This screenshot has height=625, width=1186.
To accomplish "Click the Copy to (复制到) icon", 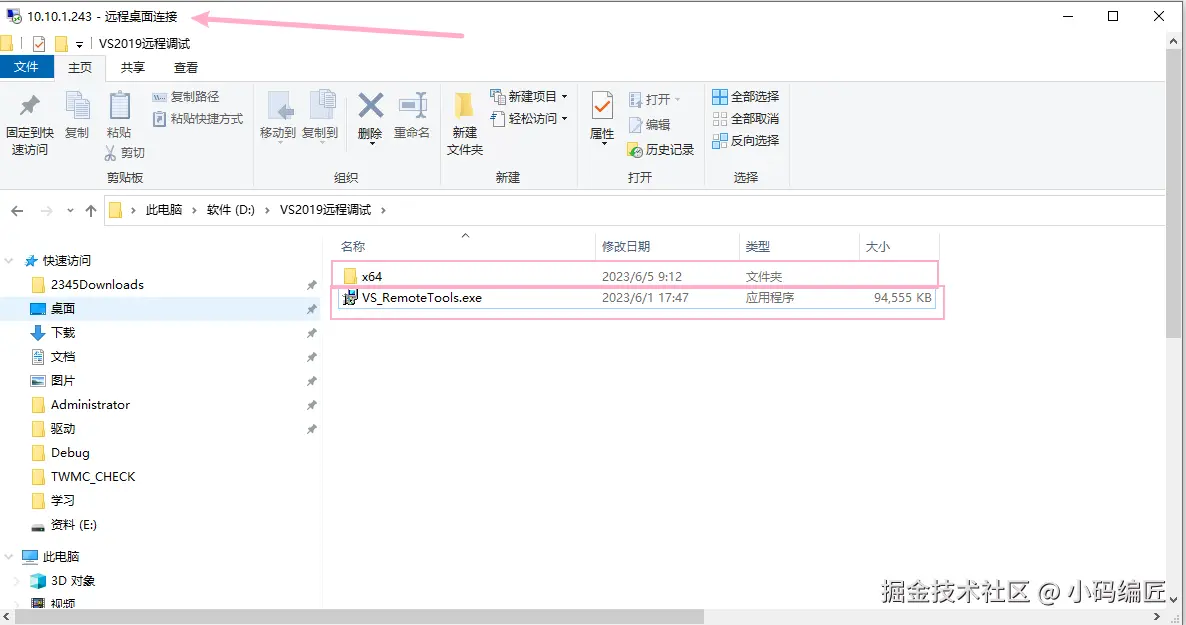I will pos(321,106).
